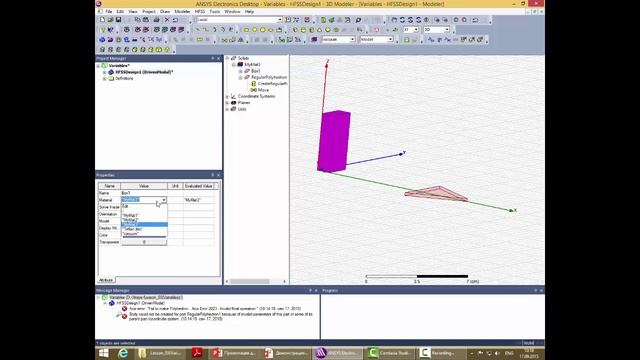Click the Save disk icon in toolbar
640x360 pixels.
tap(118, 20)
